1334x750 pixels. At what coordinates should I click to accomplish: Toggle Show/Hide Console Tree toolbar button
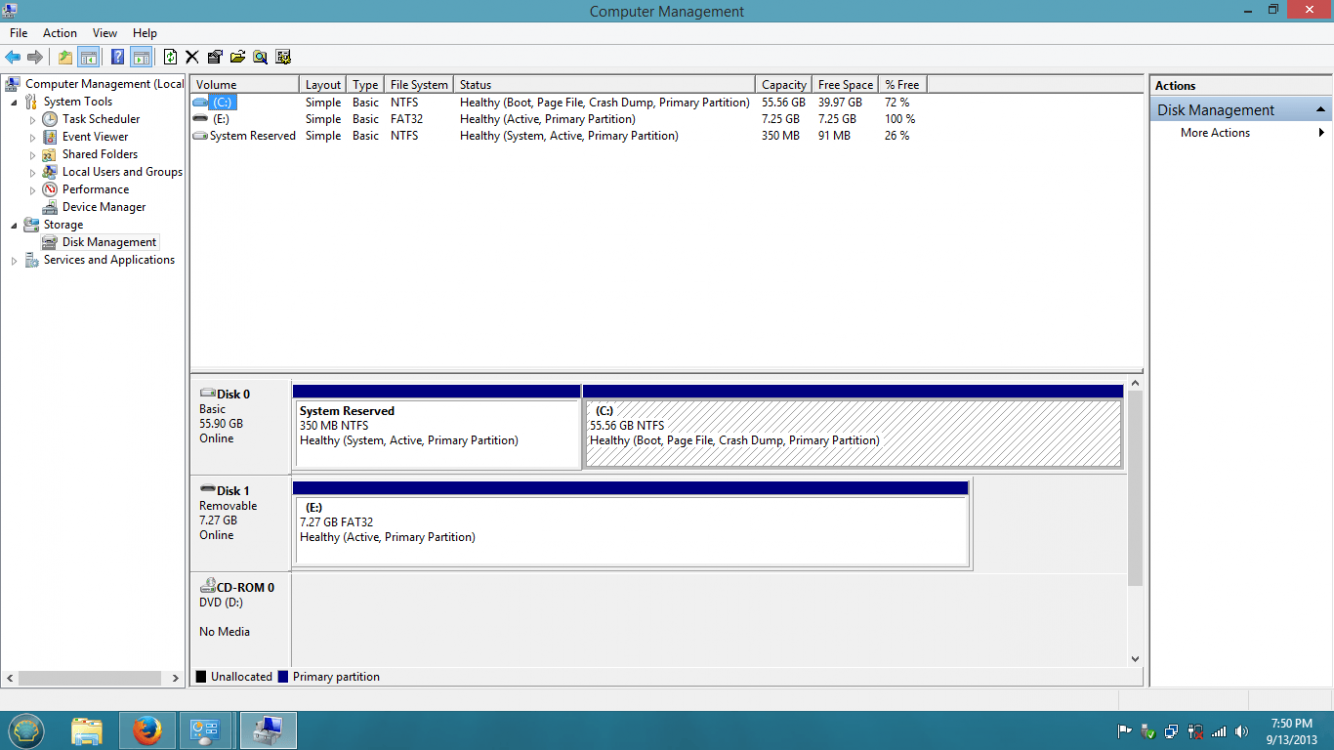pyautogui.click(x=88, y=57)
